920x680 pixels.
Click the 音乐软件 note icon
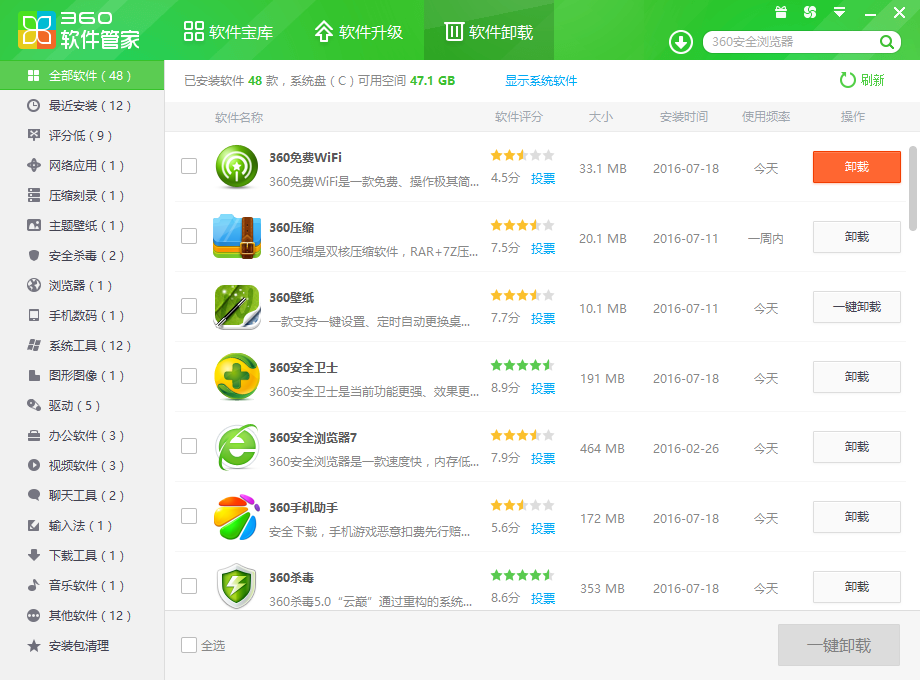point(33,586)
